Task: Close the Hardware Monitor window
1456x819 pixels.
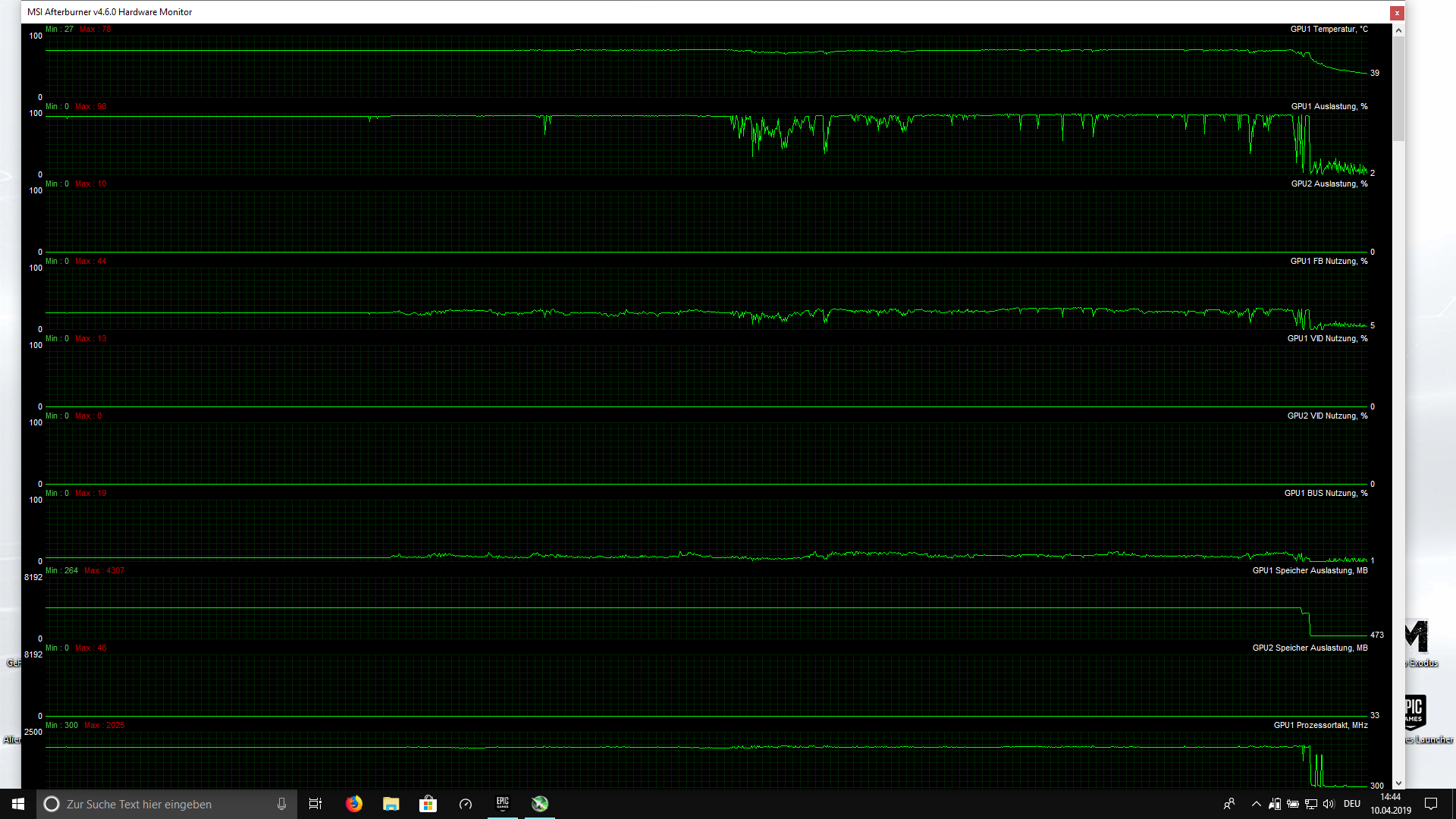Action: (1397, 13)
